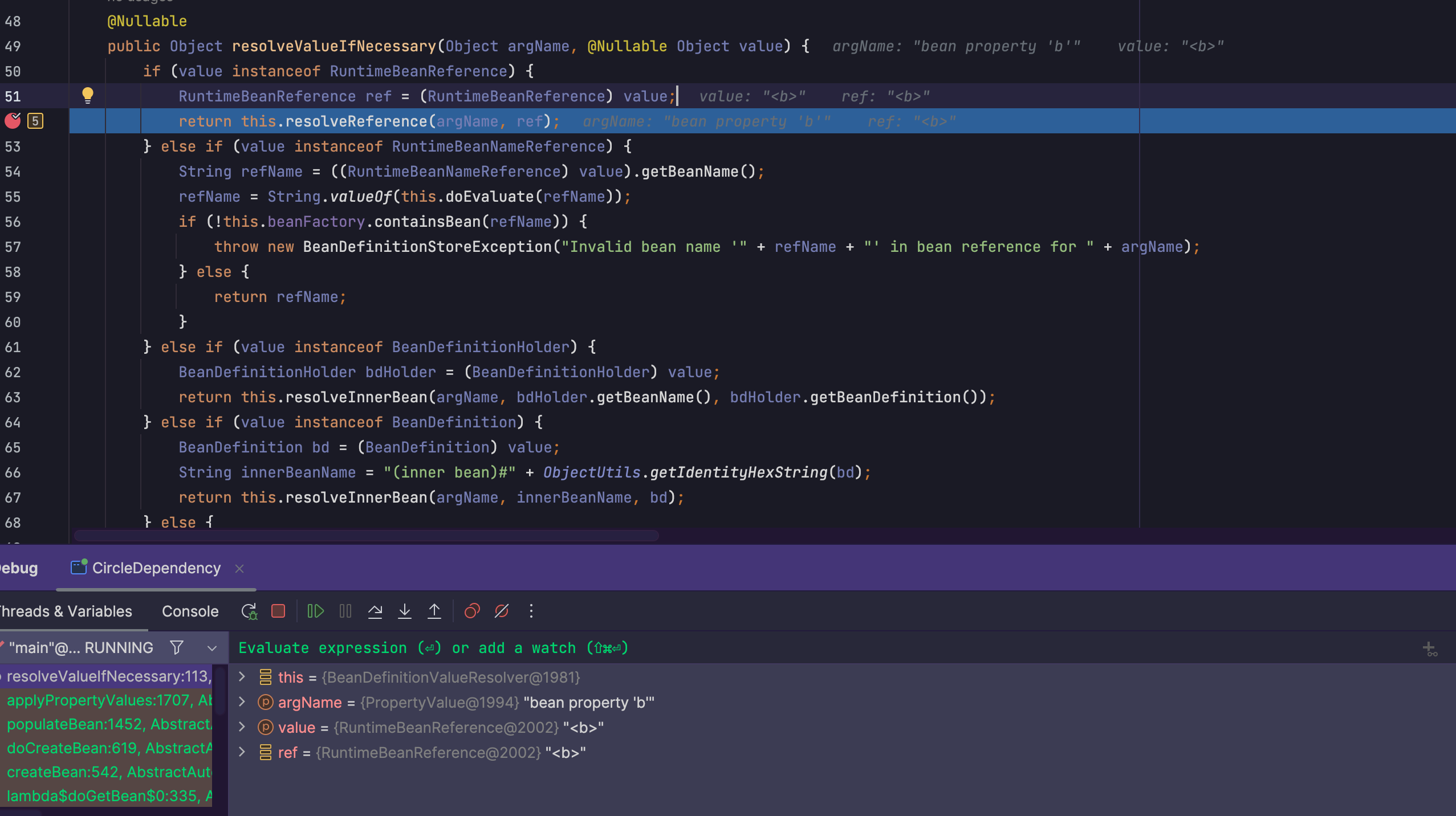Select the CircleDependency debug tab
The height and width of the screenshot is (816, 1456).
(156, 568)
